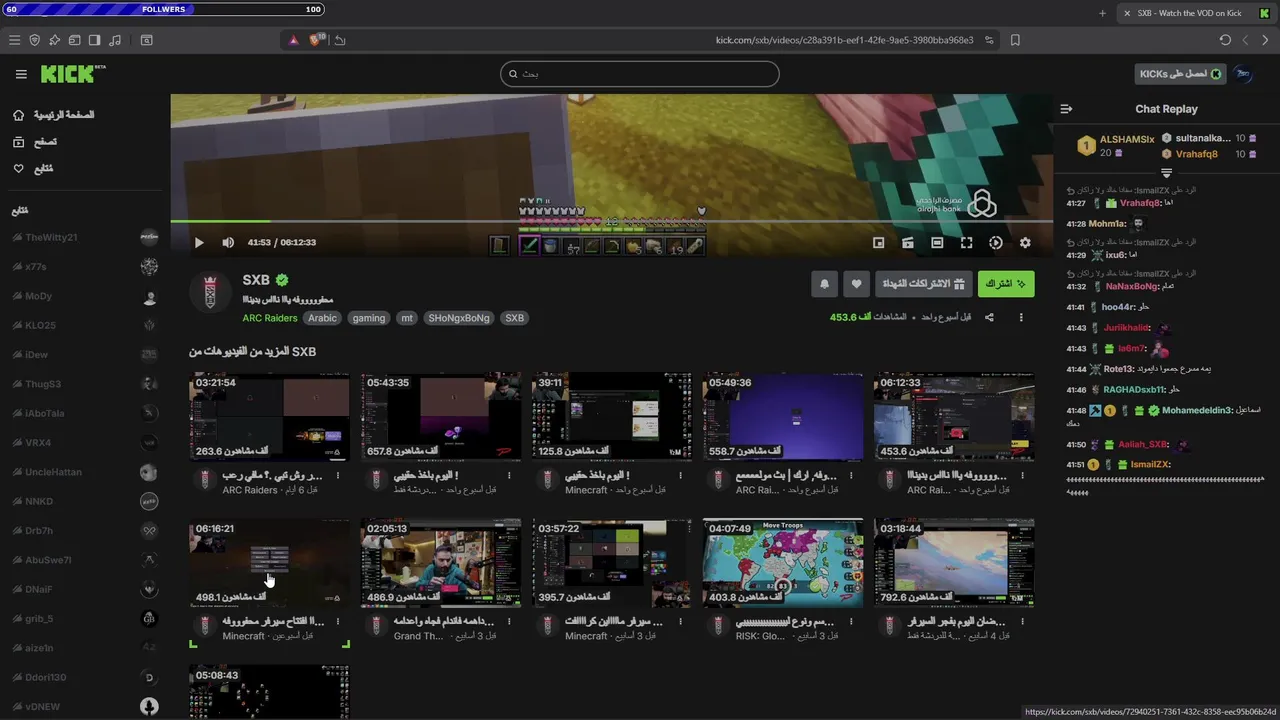This screenshot has width=1280, height=720.
Task: Open the browser tab search icon
Action: point(146,40)
